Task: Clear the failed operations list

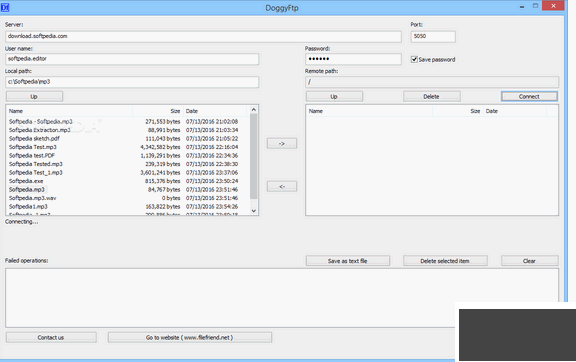Action: (x=529, y=261)
